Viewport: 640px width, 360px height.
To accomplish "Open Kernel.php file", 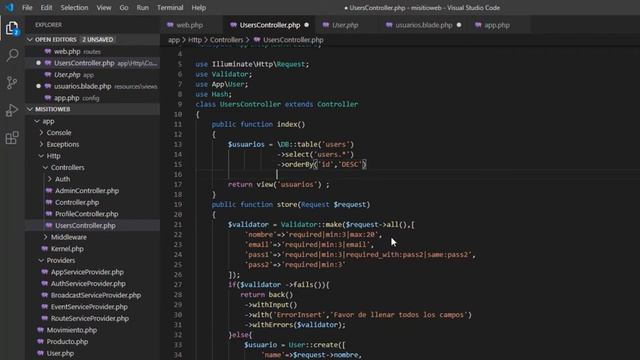I will click(x=67, y=249).
